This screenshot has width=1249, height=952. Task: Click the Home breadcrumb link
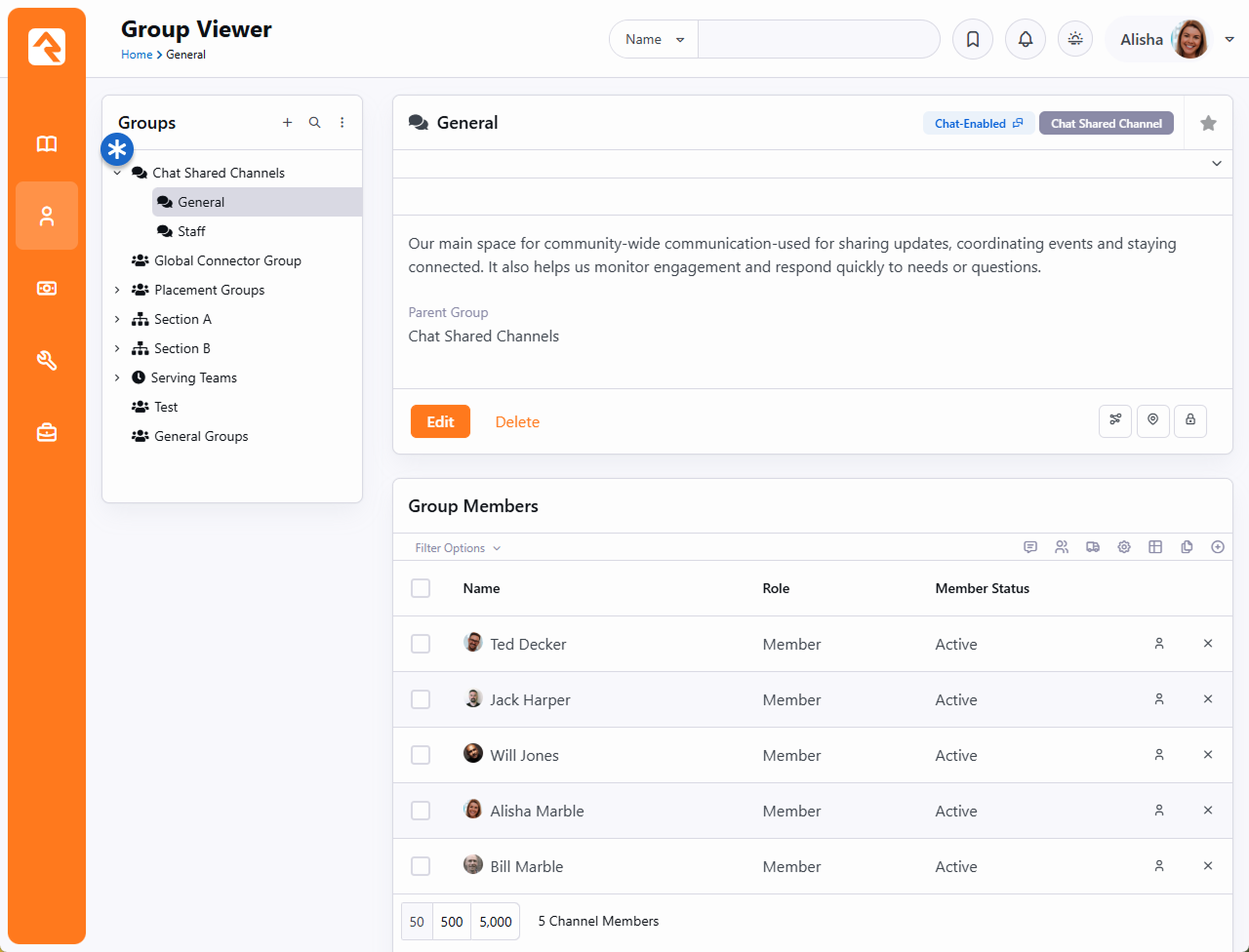coord(137,55)
